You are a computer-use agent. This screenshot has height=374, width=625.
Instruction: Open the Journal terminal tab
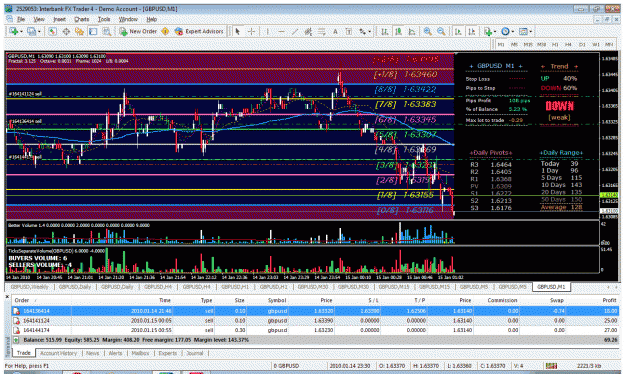click(x=195, y=353)
